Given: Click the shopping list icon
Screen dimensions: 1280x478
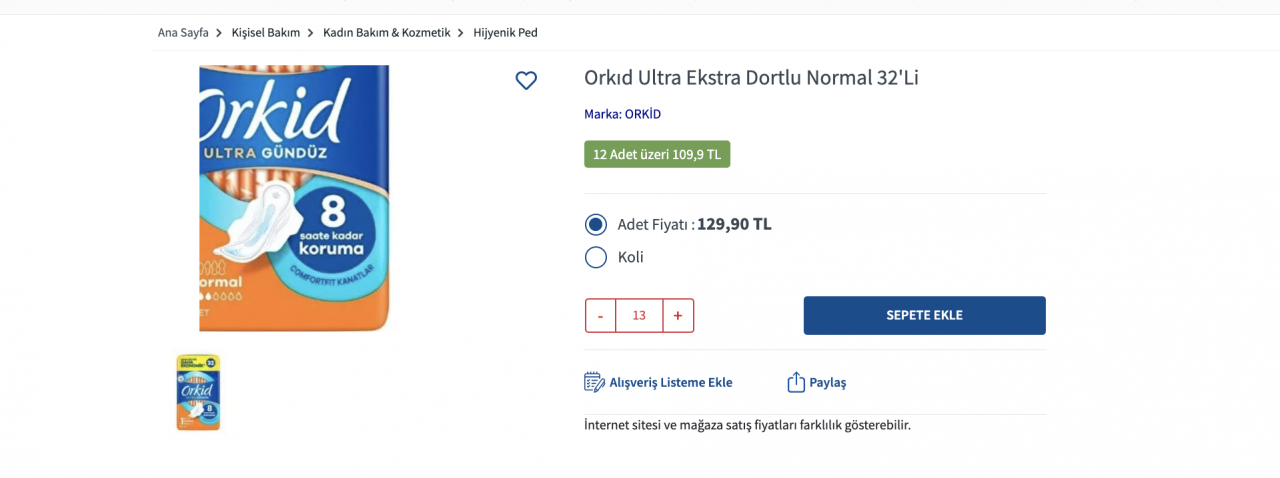Looking at the screenshot, I should 594,382.
